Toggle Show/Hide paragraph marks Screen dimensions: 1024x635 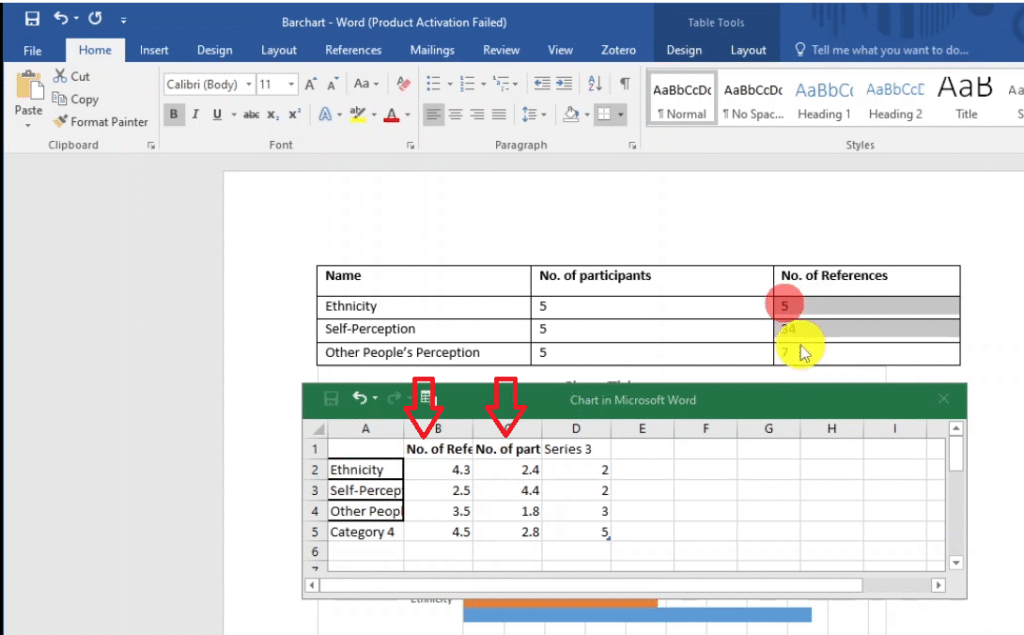[x=625, y=84]
